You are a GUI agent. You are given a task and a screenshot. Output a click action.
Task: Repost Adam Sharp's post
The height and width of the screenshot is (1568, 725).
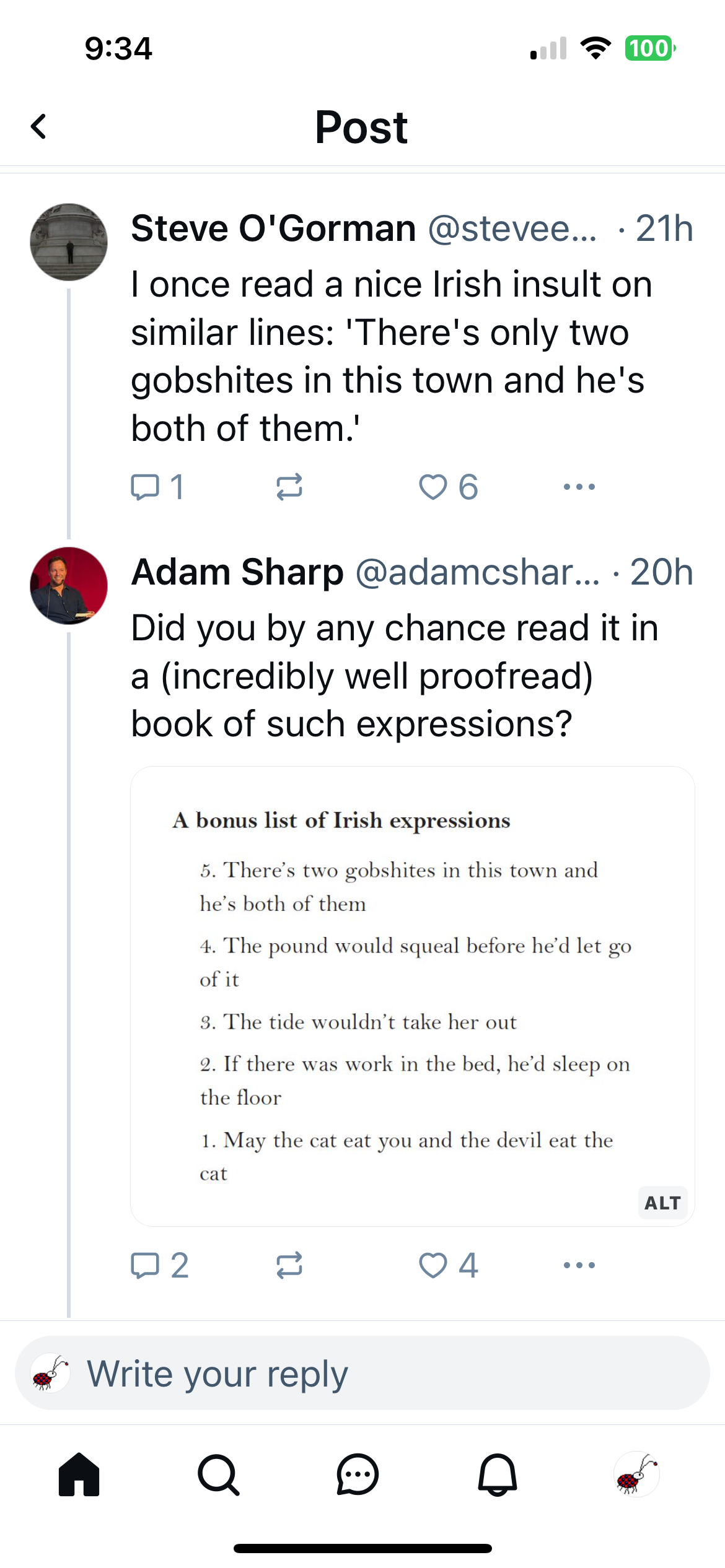point(289,1265)
